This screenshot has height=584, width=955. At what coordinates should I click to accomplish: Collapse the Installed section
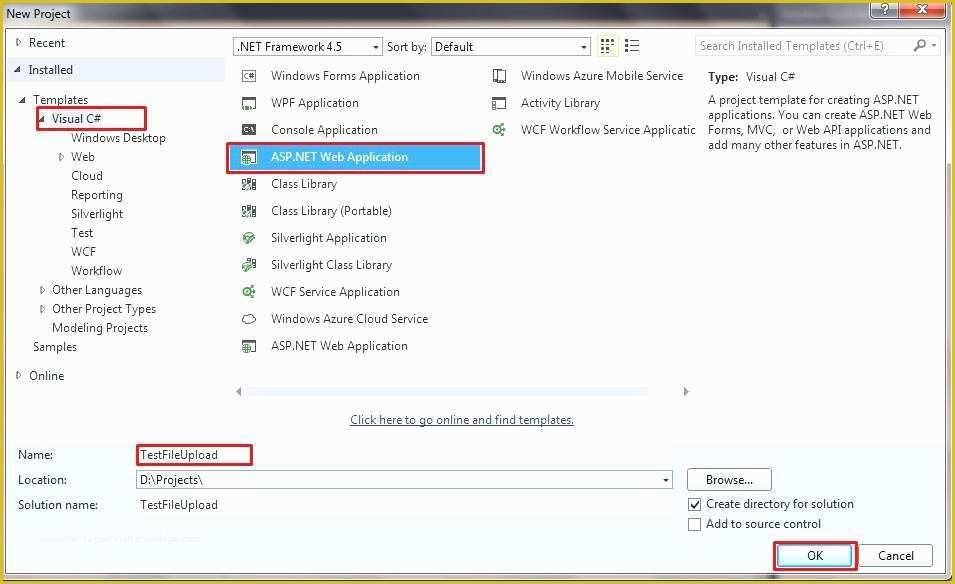(x=18, y=70)
